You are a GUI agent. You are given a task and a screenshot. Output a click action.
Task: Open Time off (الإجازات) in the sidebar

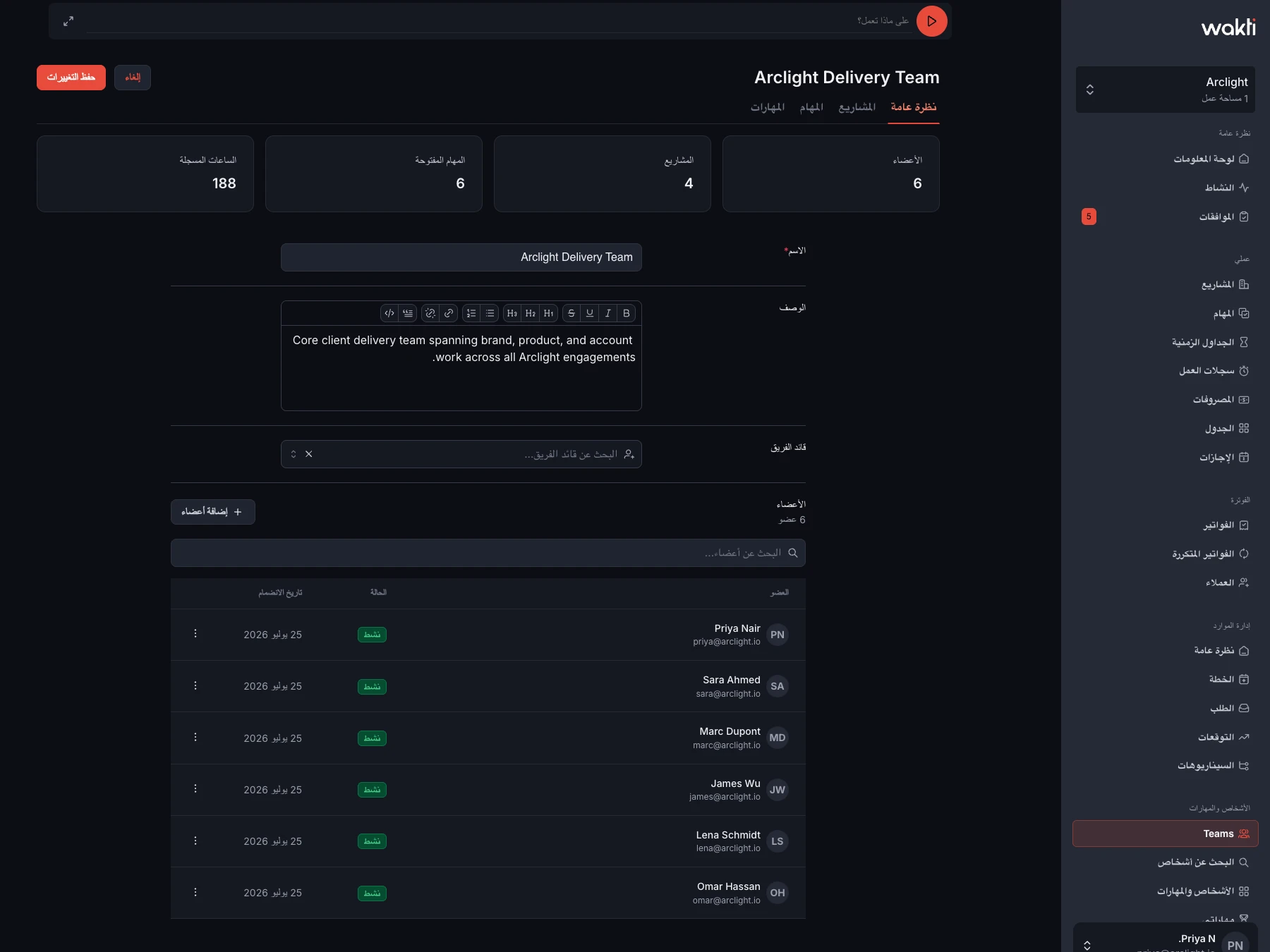coord(1166,458)
